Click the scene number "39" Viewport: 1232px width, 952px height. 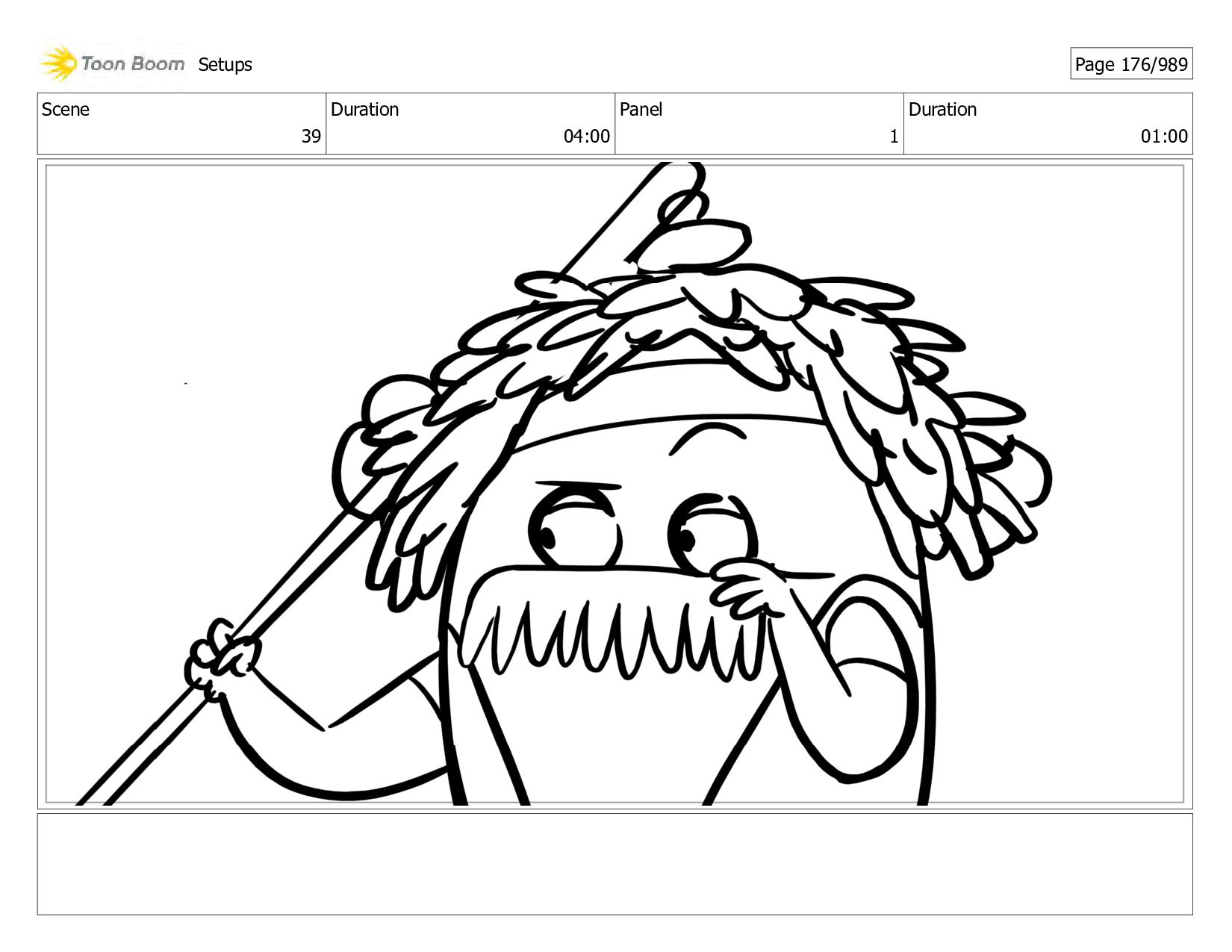tap(311, 136)
